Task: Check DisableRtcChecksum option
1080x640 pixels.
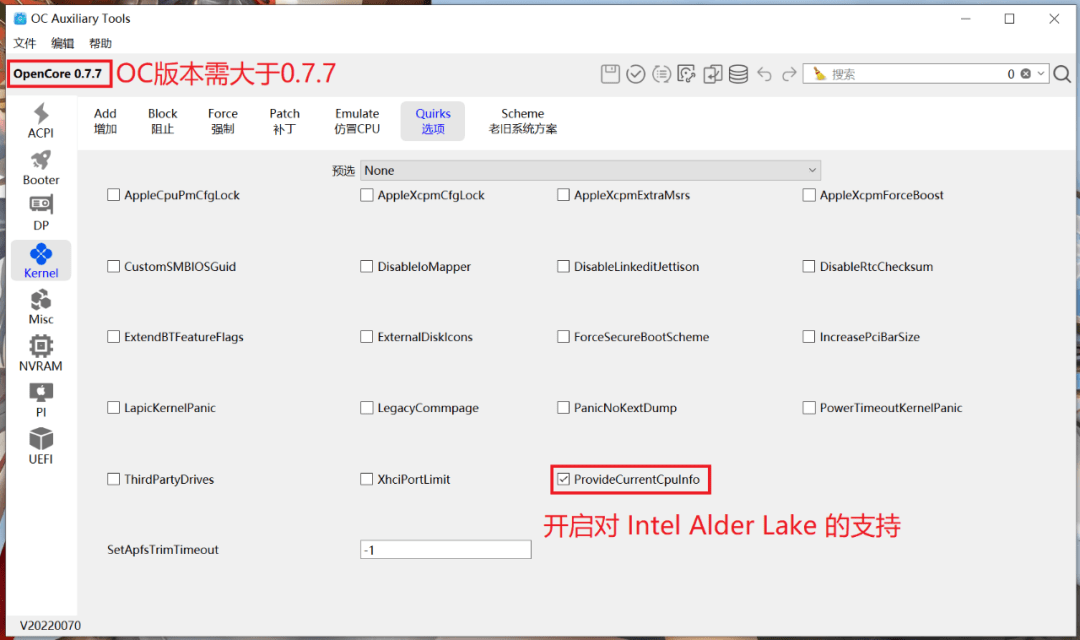Action: point(809,266)
